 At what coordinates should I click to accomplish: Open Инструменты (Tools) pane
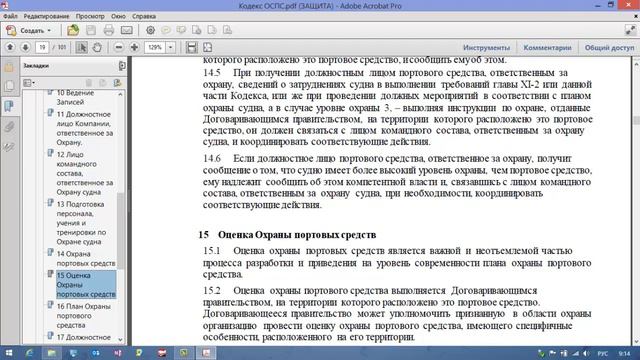click(486, 48)
